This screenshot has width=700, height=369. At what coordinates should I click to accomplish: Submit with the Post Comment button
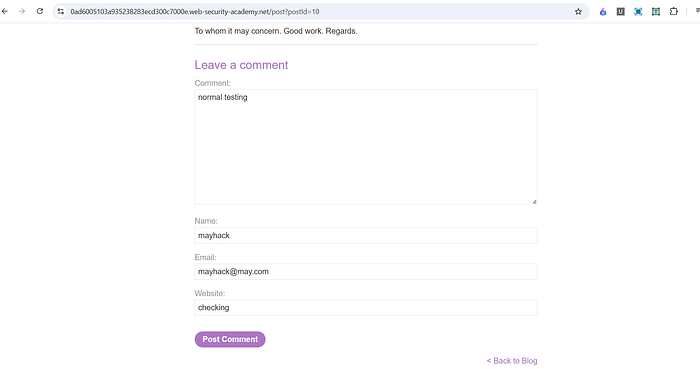click(230, 339)
